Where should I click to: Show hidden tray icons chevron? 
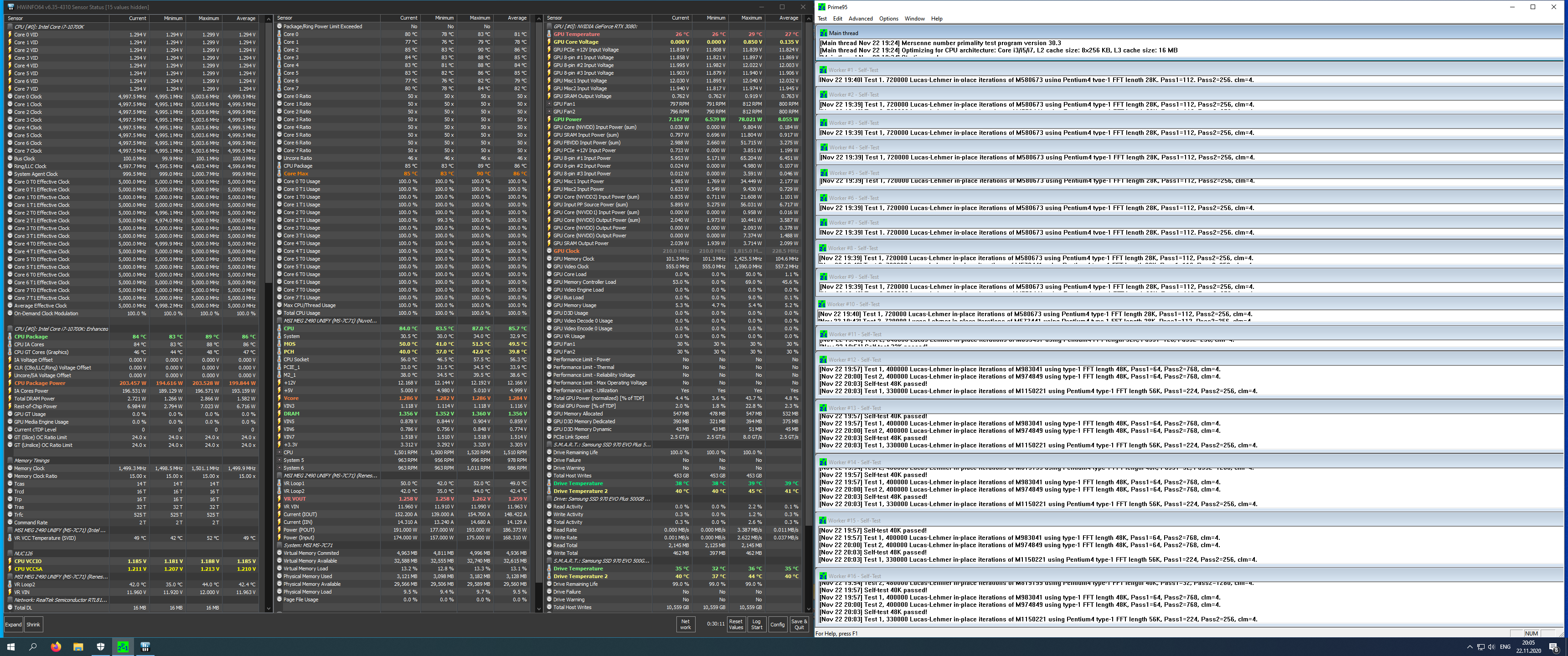[x=1470, y=647]
